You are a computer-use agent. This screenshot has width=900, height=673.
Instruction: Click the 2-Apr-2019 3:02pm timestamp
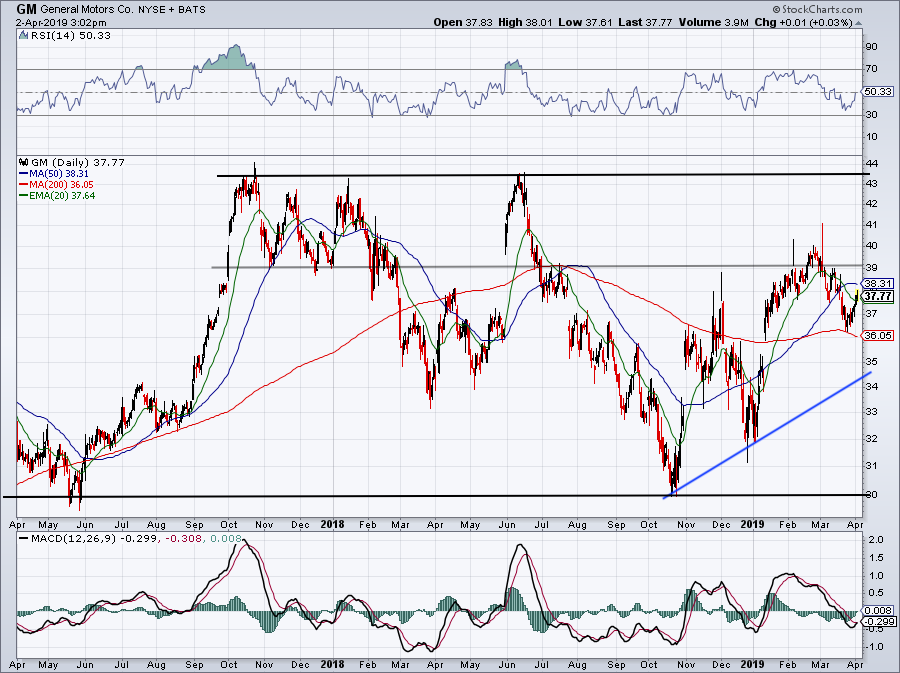61,22
